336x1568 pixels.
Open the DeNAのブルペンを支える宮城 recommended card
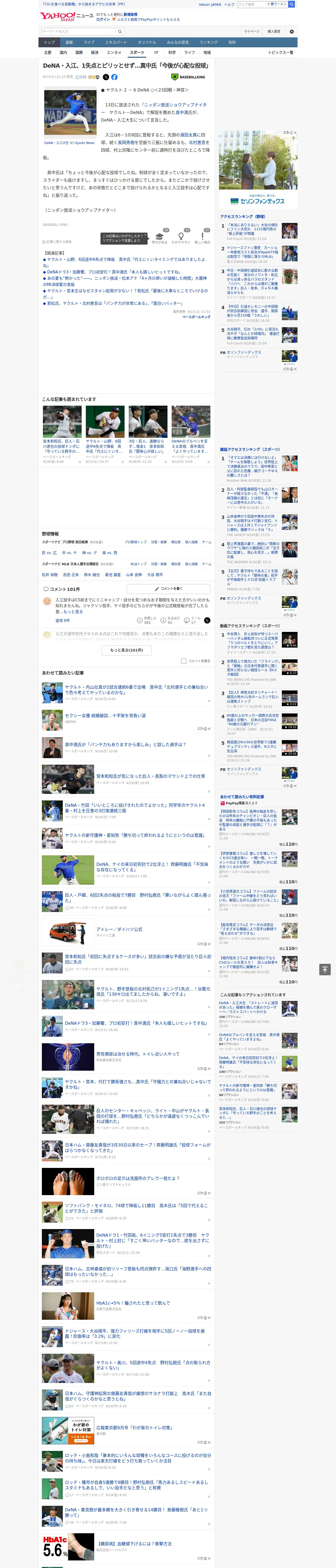tap(190, 435)
